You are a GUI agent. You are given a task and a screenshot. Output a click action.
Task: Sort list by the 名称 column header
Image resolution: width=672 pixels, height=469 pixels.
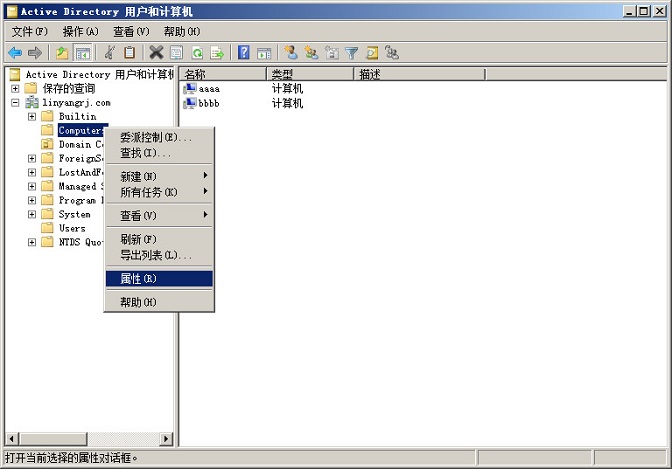223,74
